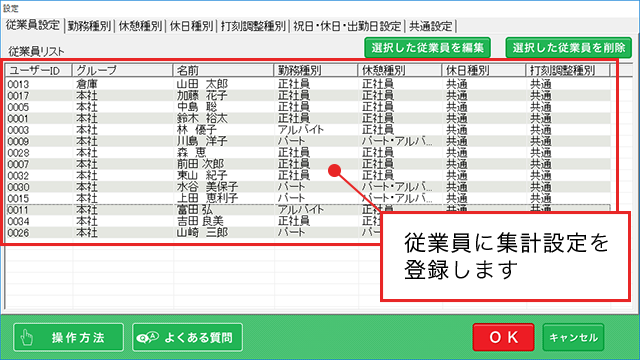This screenshot has width=640, height=360.
Task: Click 選択した従業員を編集 button
Action: point(427,48)
